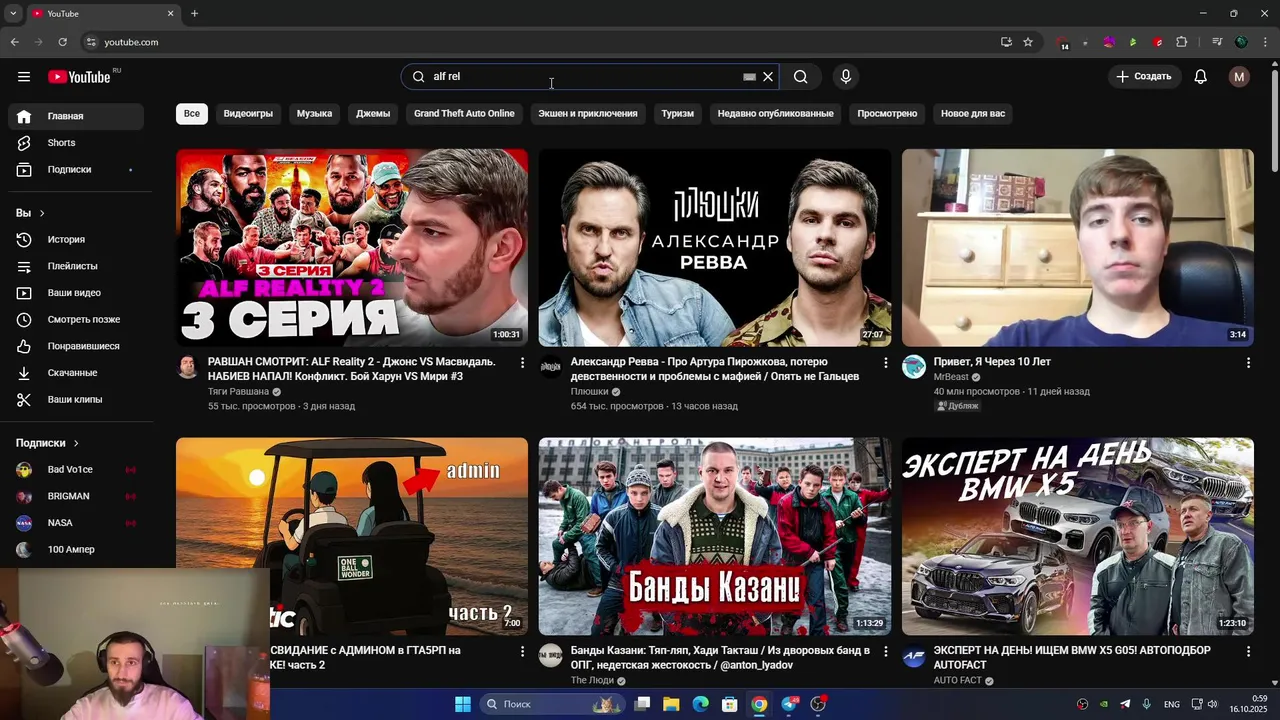
Task: Select the Все filter chip
Action: [192, 114]
